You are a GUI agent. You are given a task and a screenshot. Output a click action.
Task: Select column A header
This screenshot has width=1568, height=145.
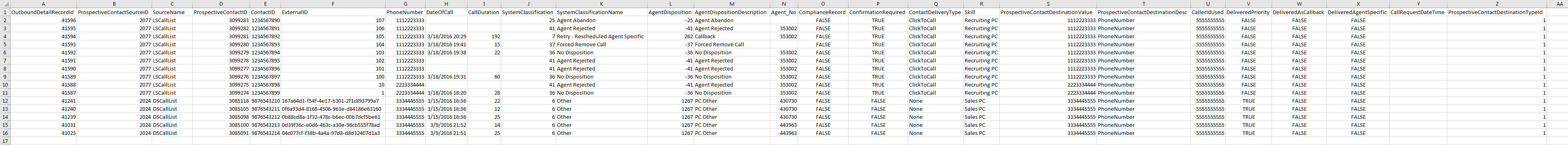click(x=43, y=4)
